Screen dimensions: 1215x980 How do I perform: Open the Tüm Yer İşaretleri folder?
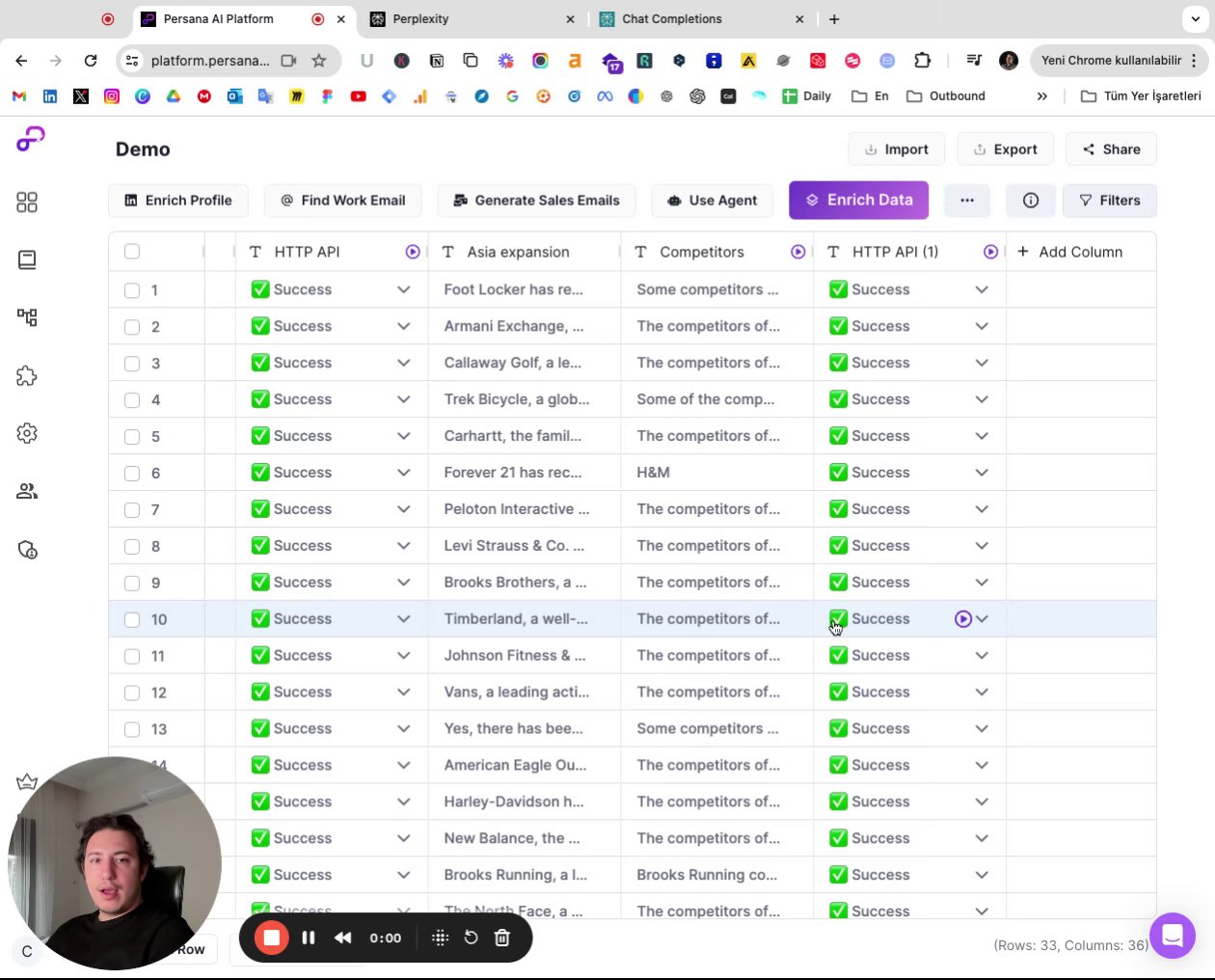point(1141,95)
